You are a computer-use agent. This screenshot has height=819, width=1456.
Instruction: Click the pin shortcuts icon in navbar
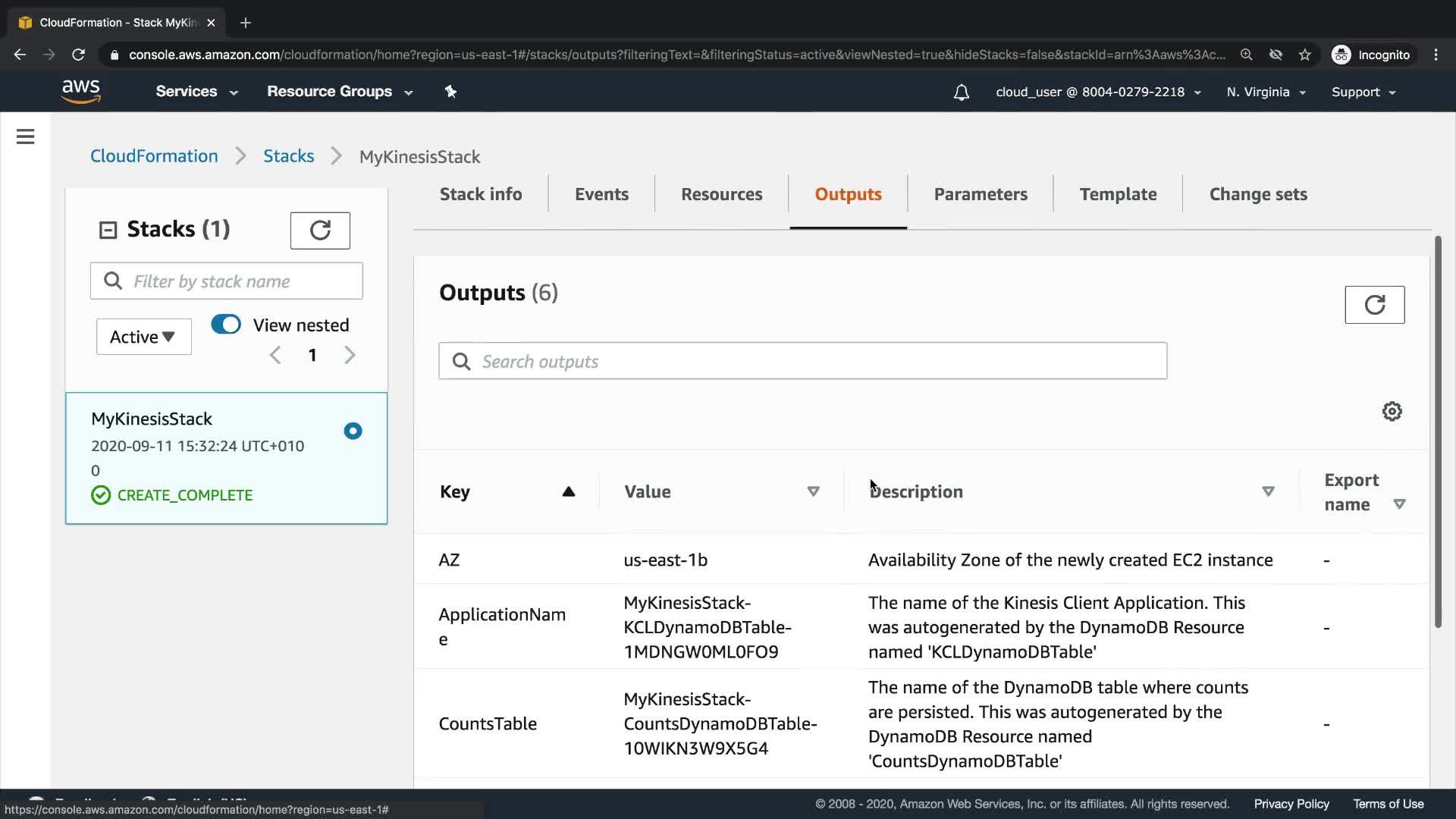pyautogui.click(x=450, y=92)
